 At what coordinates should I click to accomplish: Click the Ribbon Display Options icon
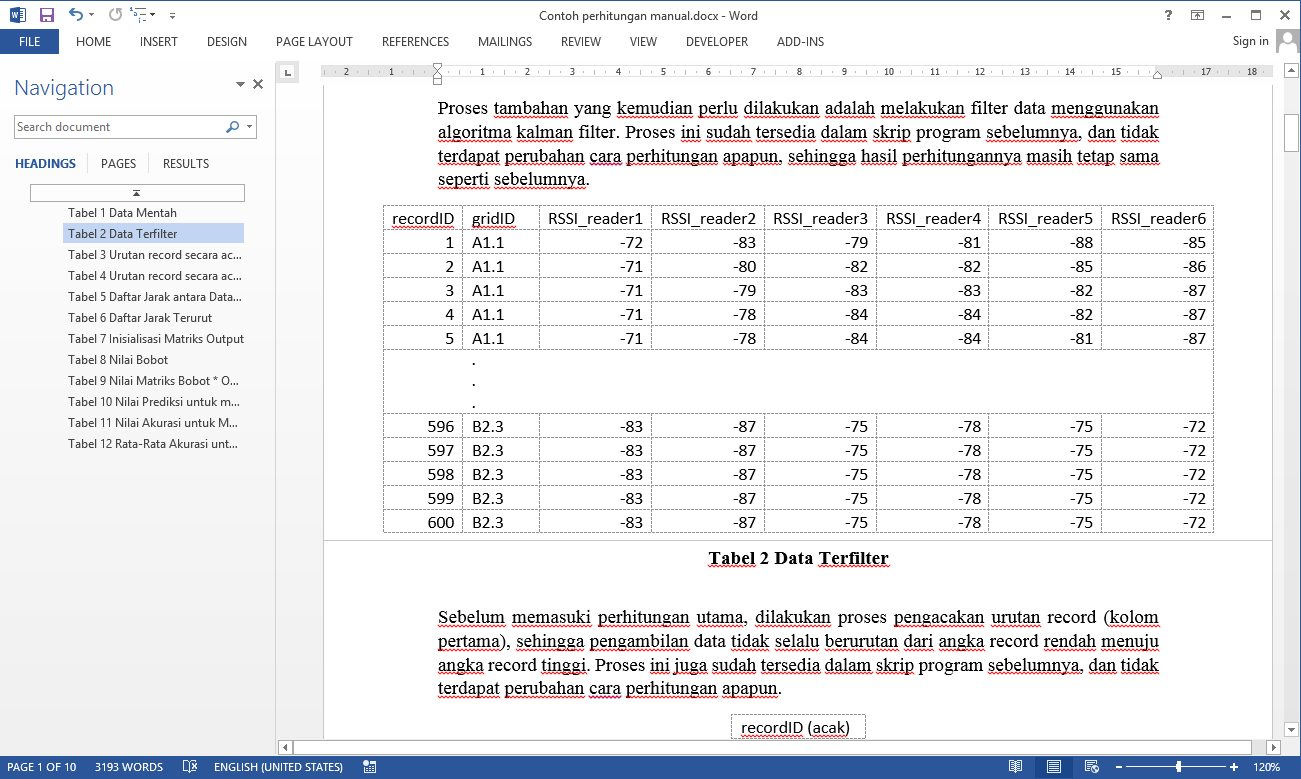pos(1197,15)
